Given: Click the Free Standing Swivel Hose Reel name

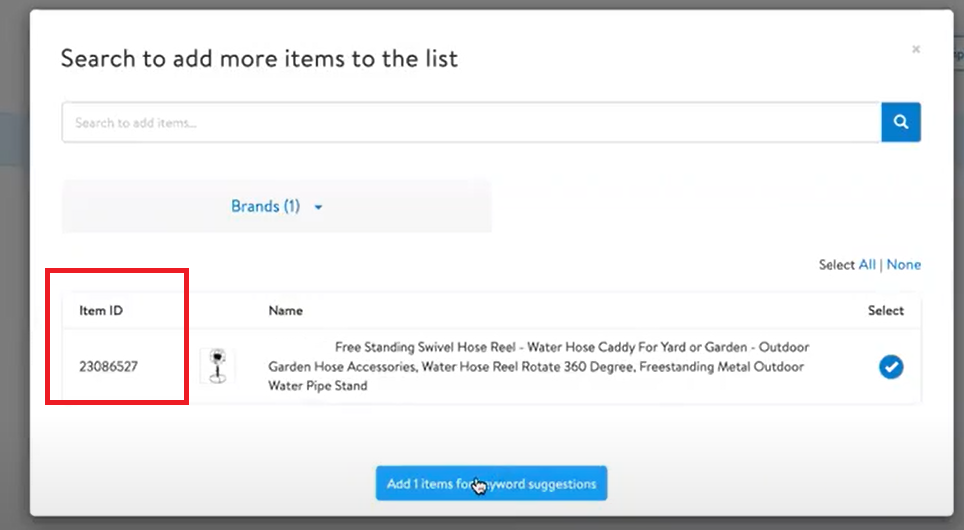Looking at the screenshot, I should [x=538, y=366].
